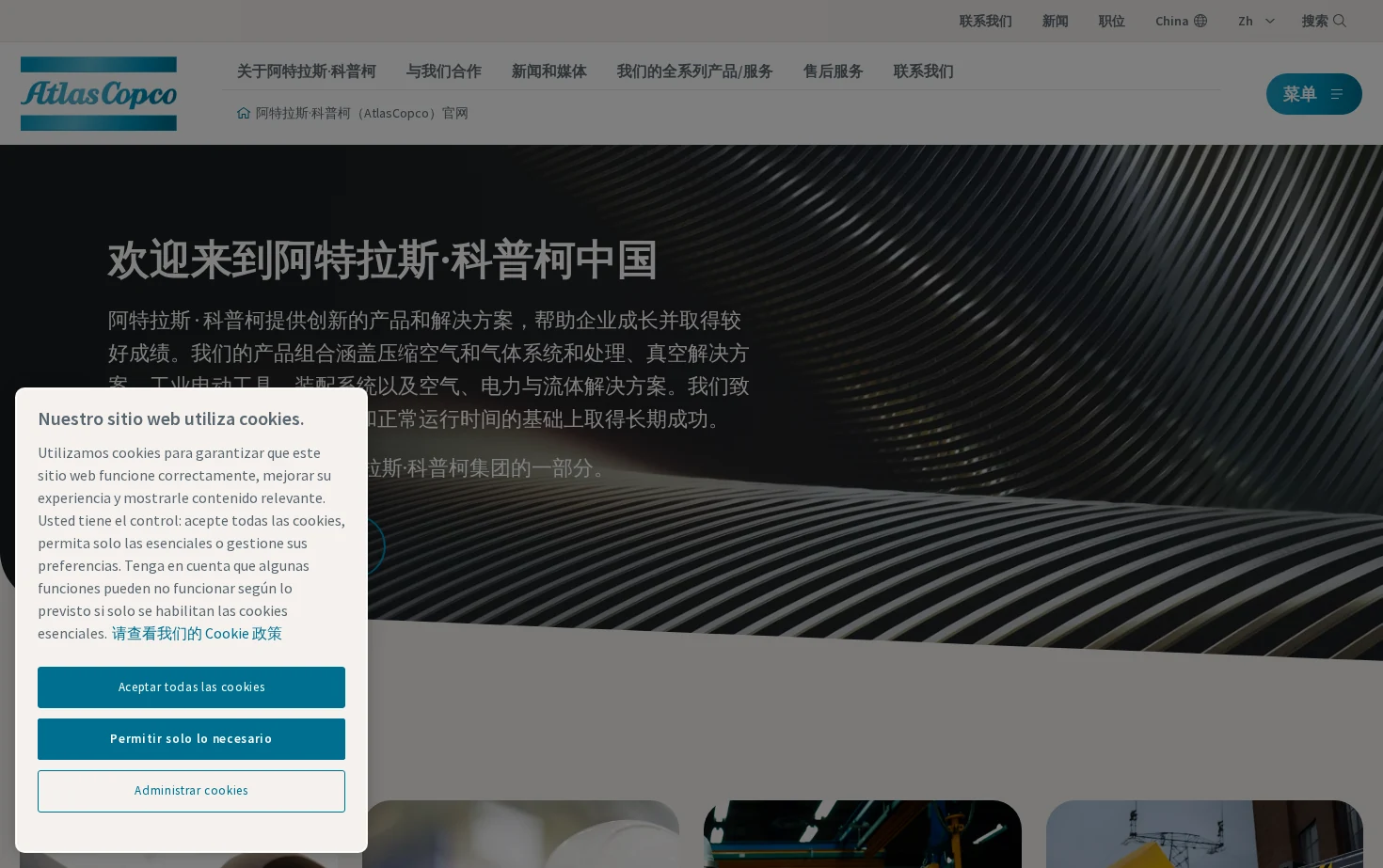Click the Atlas Copco logo
1383x868 pixels.
click(99, 93)
